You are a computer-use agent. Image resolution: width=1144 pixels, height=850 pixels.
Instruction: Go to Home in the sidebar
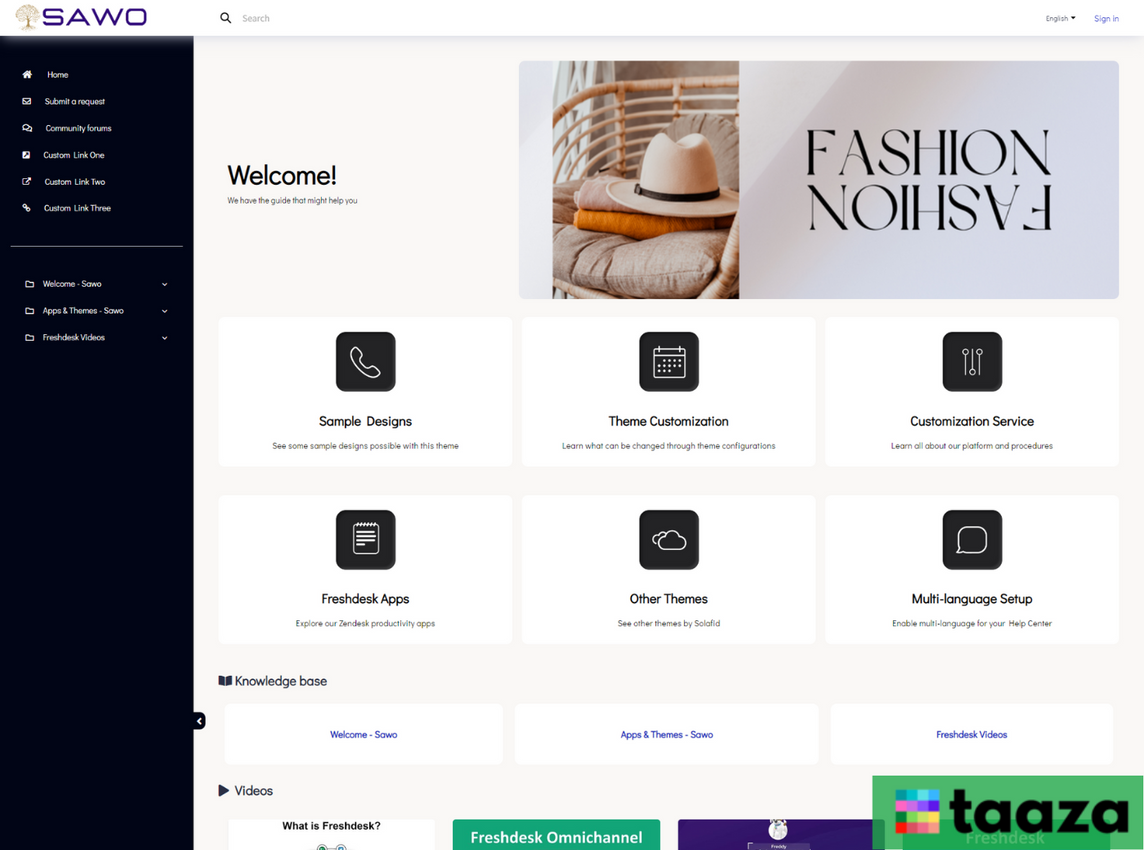pyautogui.click(x=57, y=75)
